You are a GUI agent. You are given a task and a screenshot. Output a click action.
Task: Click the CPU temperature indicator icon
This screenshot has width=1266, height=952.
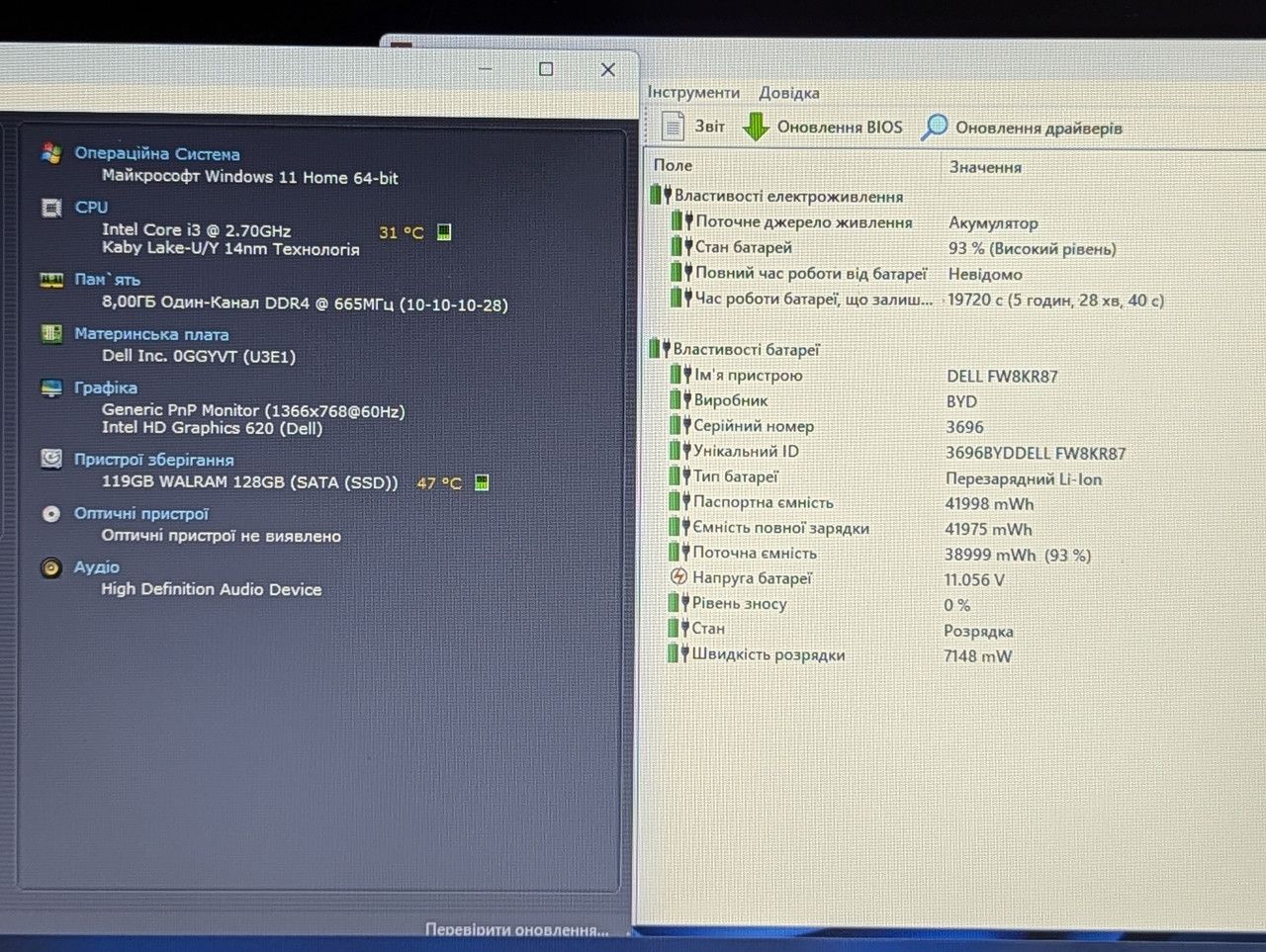[444, 232]
